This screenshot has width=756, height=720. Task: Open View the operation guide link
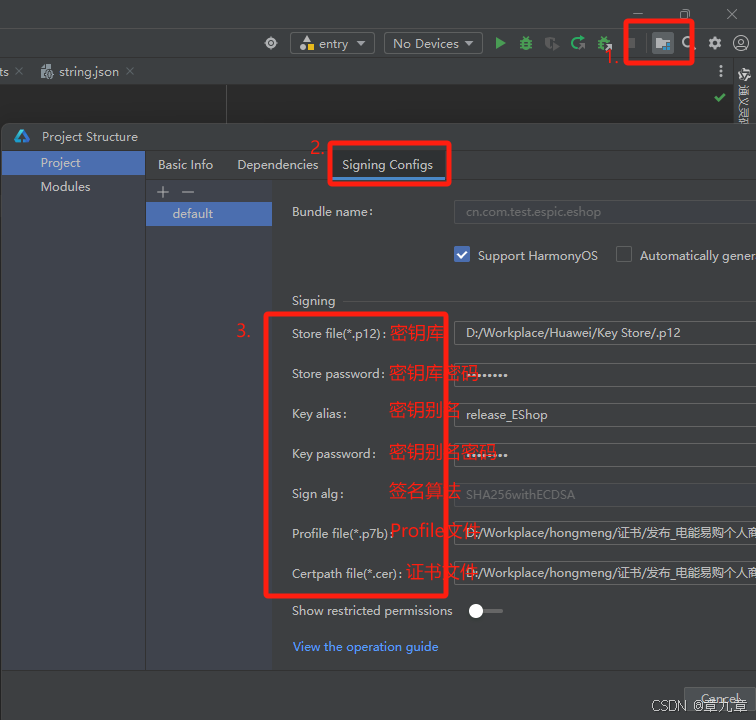point(365,647)
